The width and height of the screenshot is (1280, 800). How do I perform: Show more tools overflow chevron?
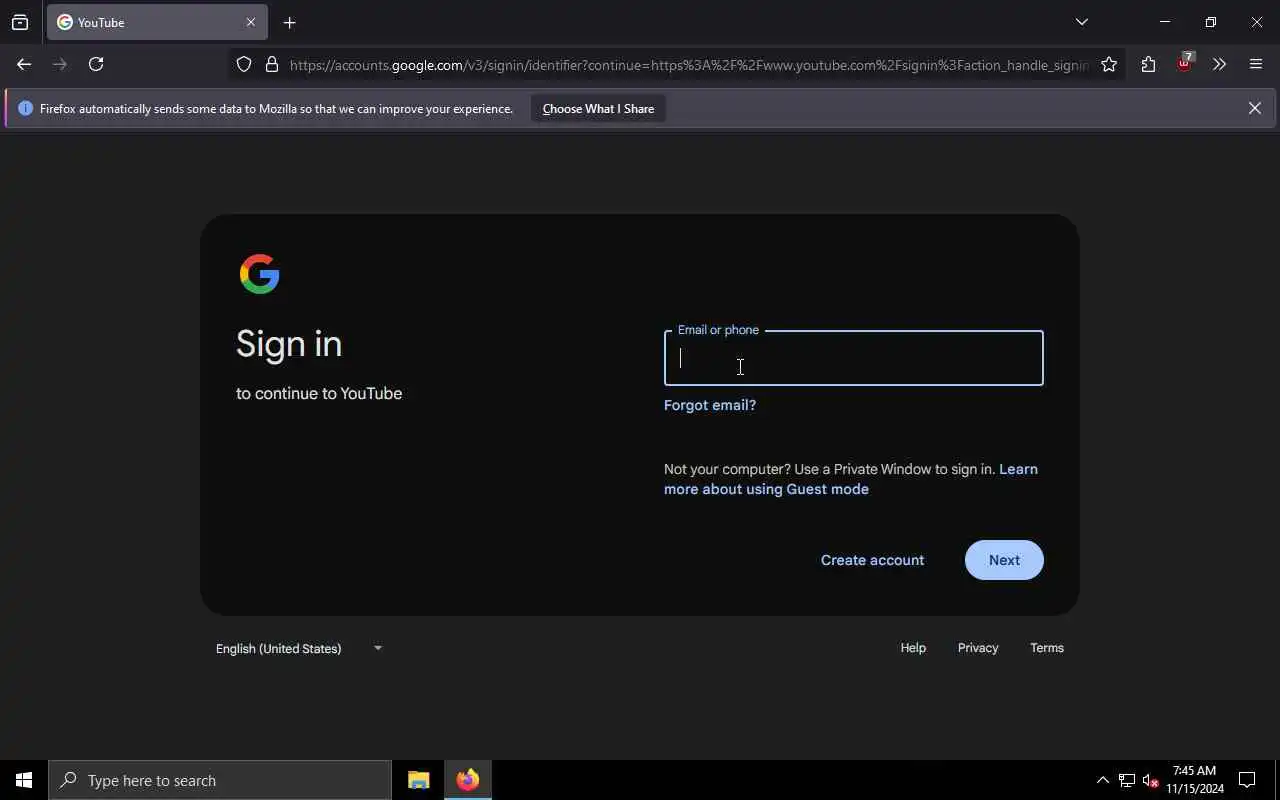[1219, 65]
